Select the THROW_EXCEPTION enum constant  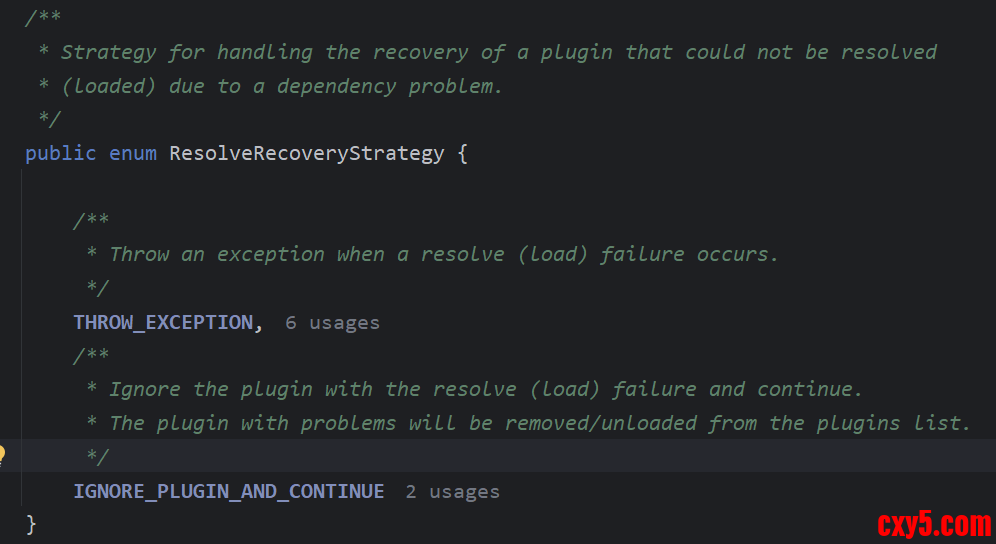[x=163, y=322]
